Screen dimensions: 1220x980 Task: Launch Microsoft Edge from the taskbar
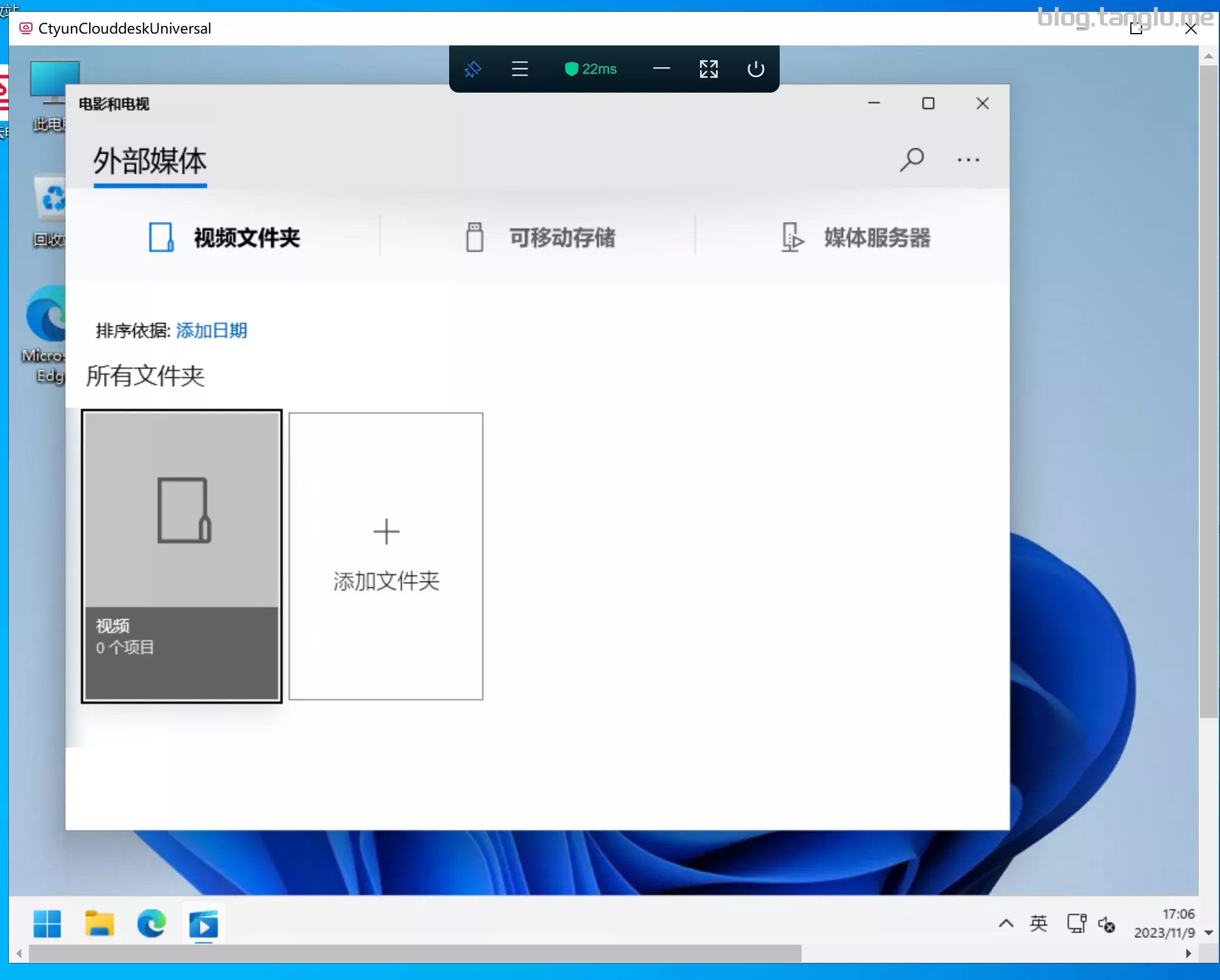151,923
